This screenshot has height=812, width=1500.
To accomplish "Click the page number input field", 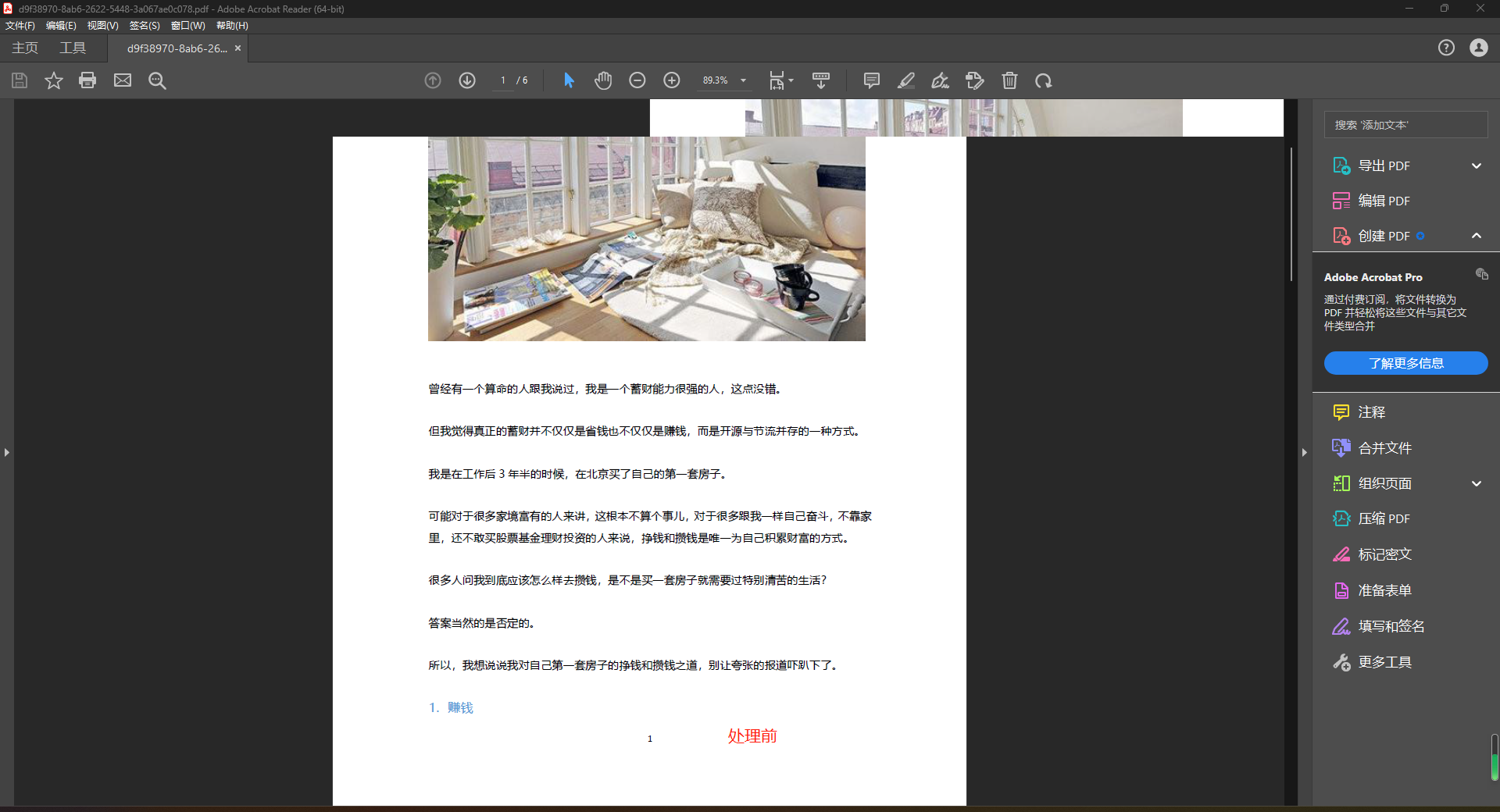I will (502, 80).
